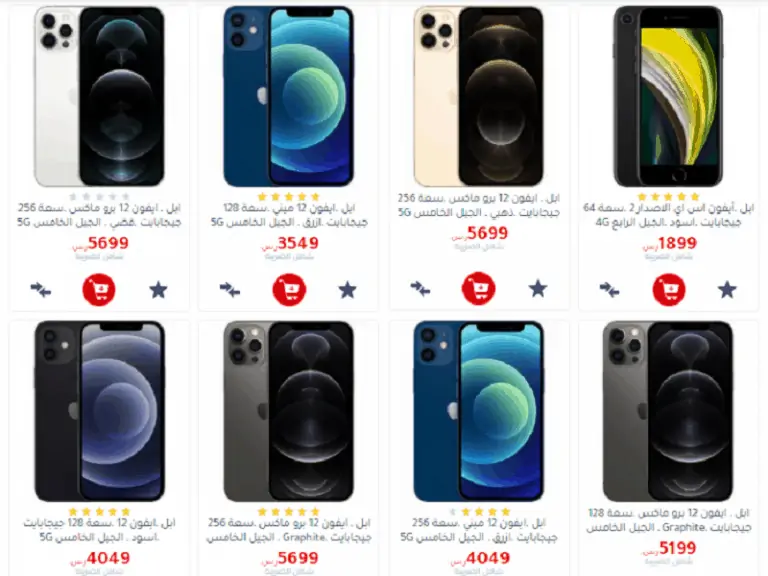Open blue iPhone 12 Mini 4049 product image
768x576 pixels.
coord(479,411)
